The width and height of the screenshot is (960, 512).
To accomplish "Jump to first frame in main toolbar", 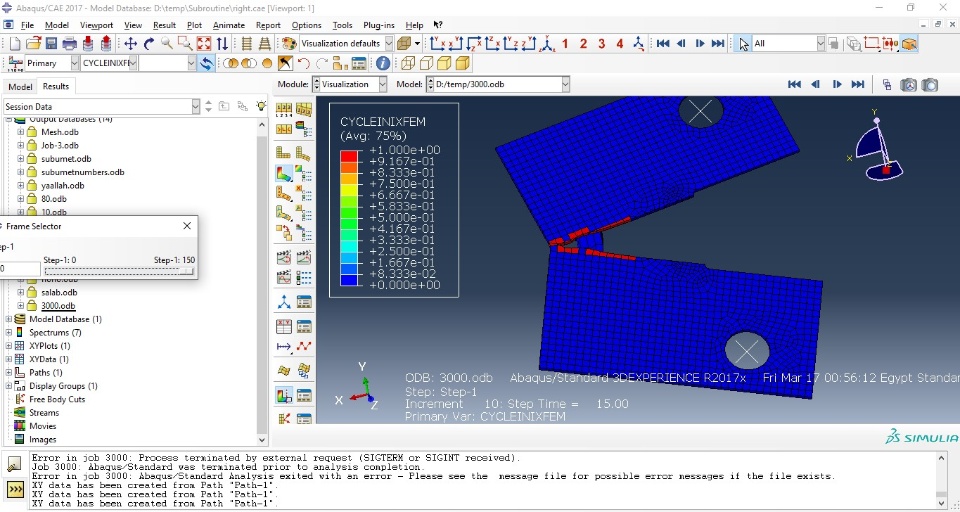I will [662, 43].
